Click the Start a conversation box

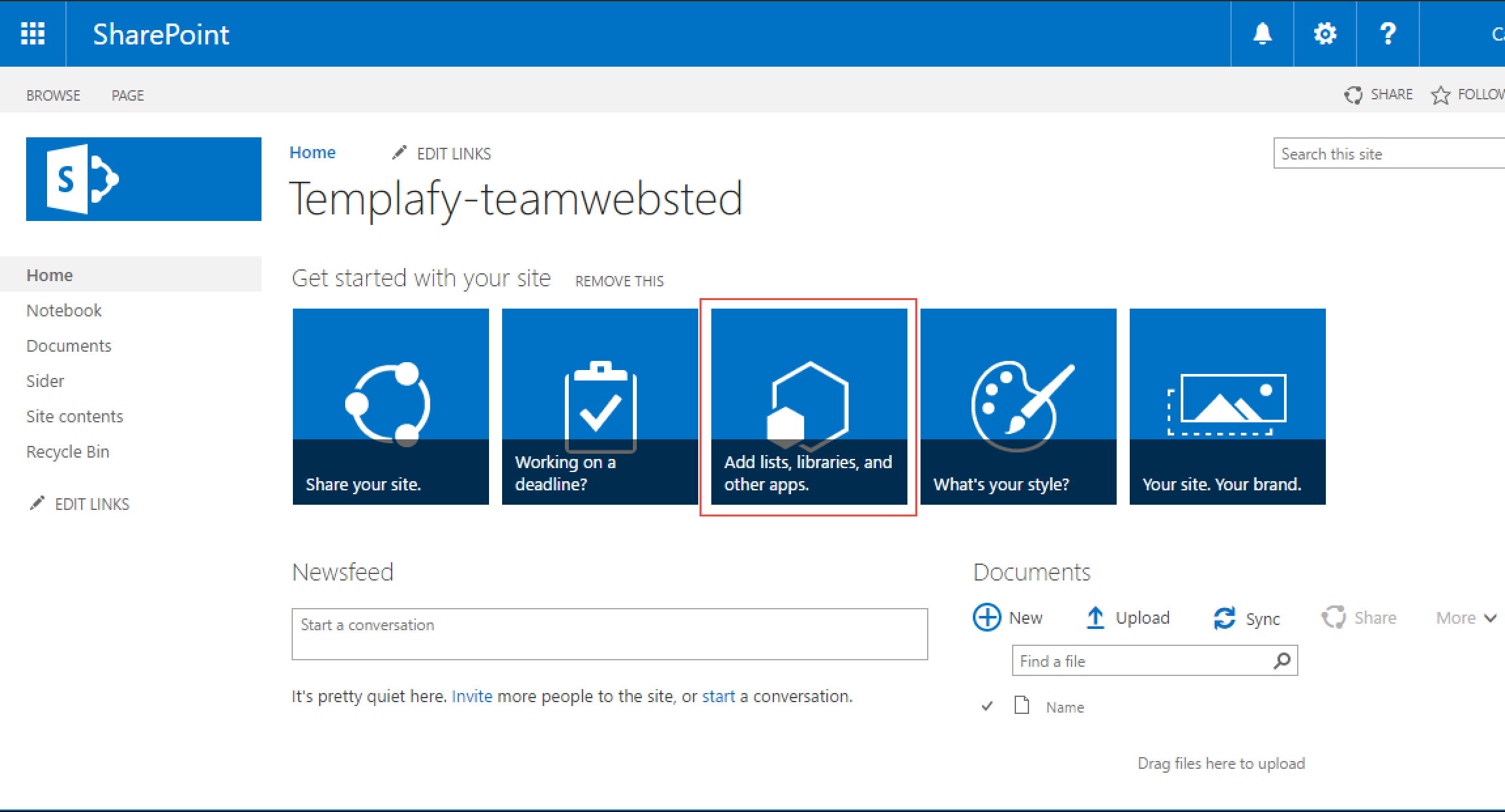click(x=609, y=634)
